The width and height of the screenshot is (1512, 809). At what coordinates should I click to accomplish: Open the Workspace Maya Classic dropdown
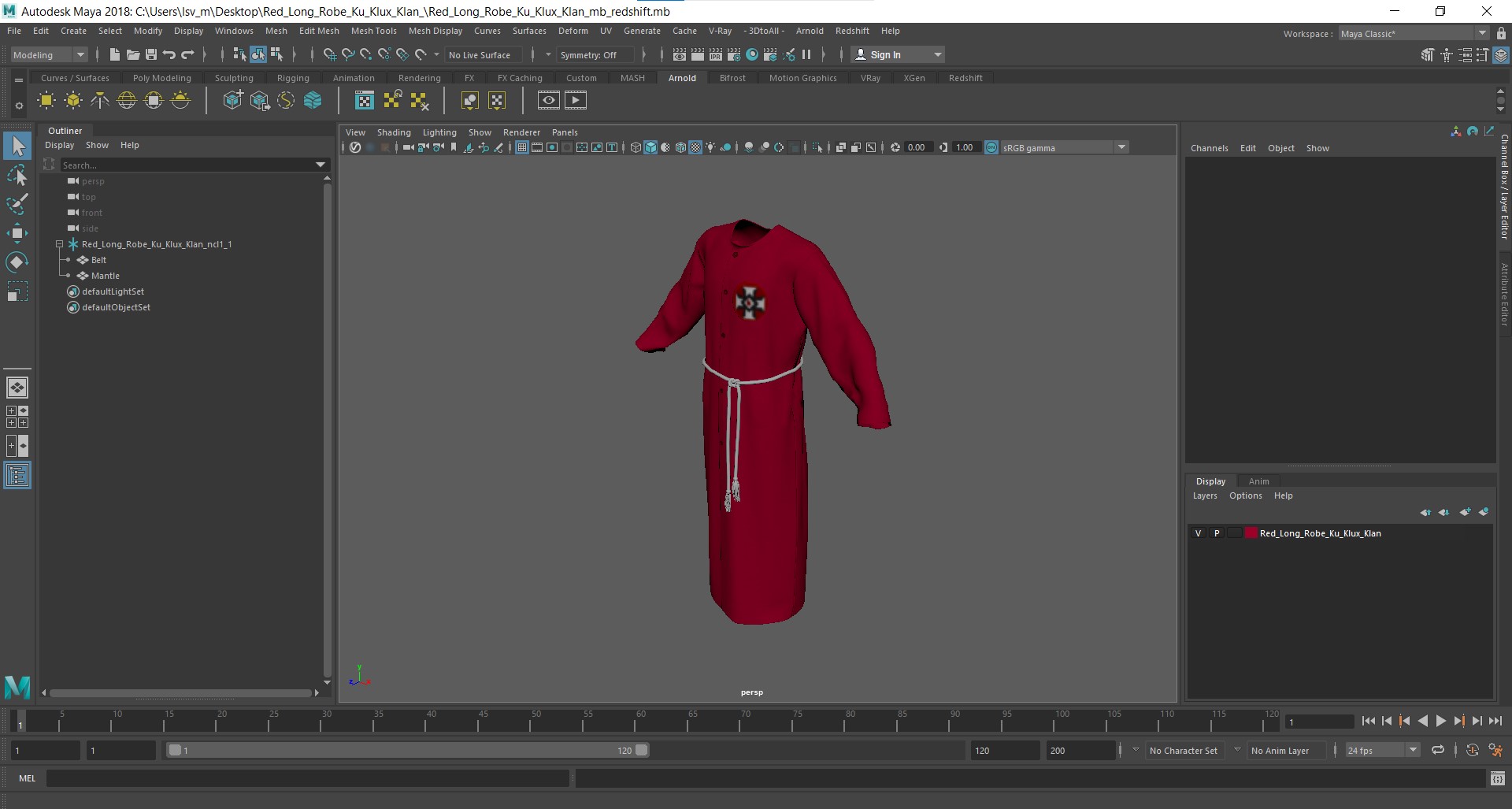pyautogui.click(x=1414, y=33)
